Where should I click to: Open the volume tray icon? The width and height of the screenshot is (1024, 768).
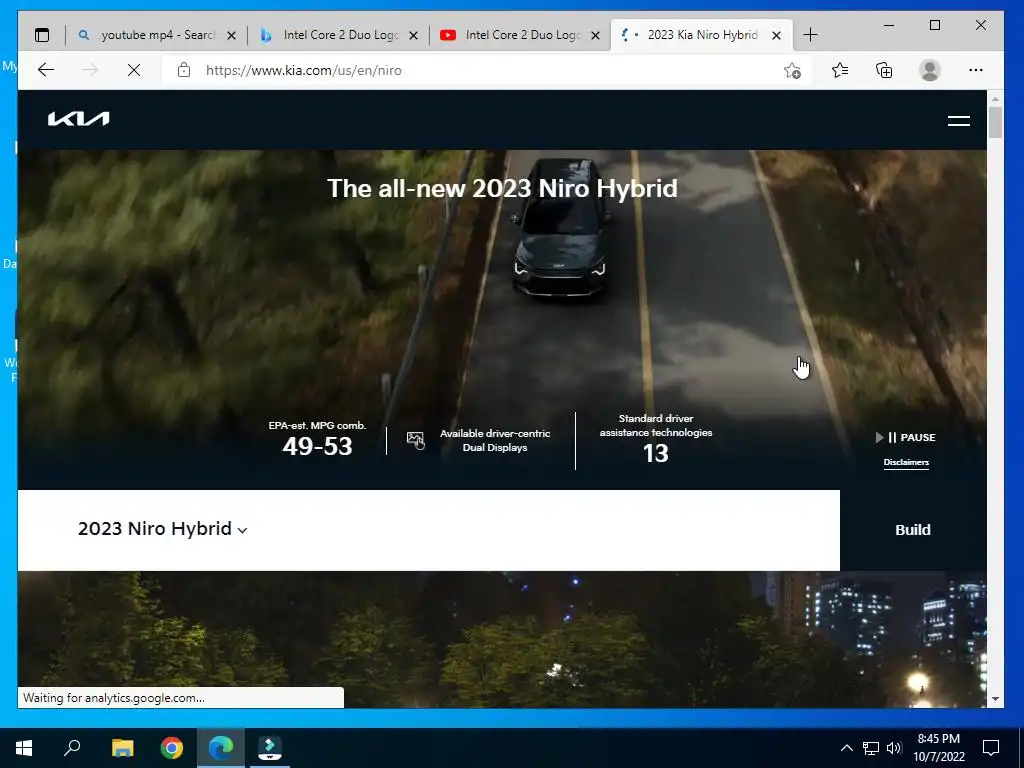[x=894, y=748]
